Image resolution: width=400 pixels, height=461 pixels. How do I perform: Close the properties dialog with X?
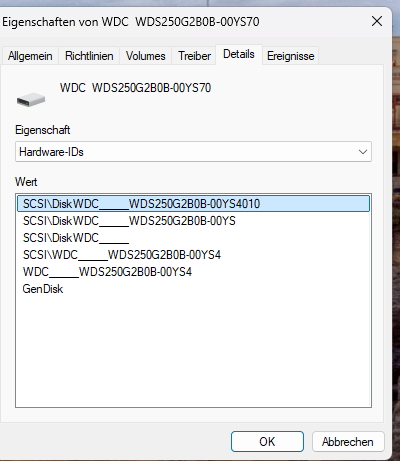point(377,22)
